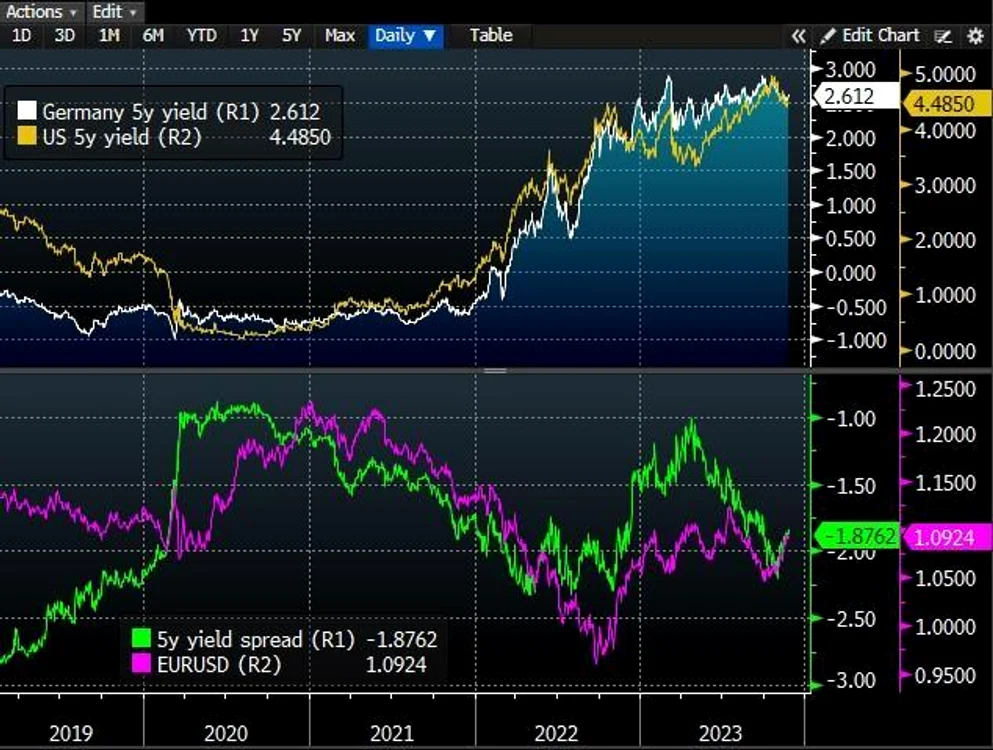Open the Edit dropdown menu
This screenshot has height=750, width=993.
[115, 11]
